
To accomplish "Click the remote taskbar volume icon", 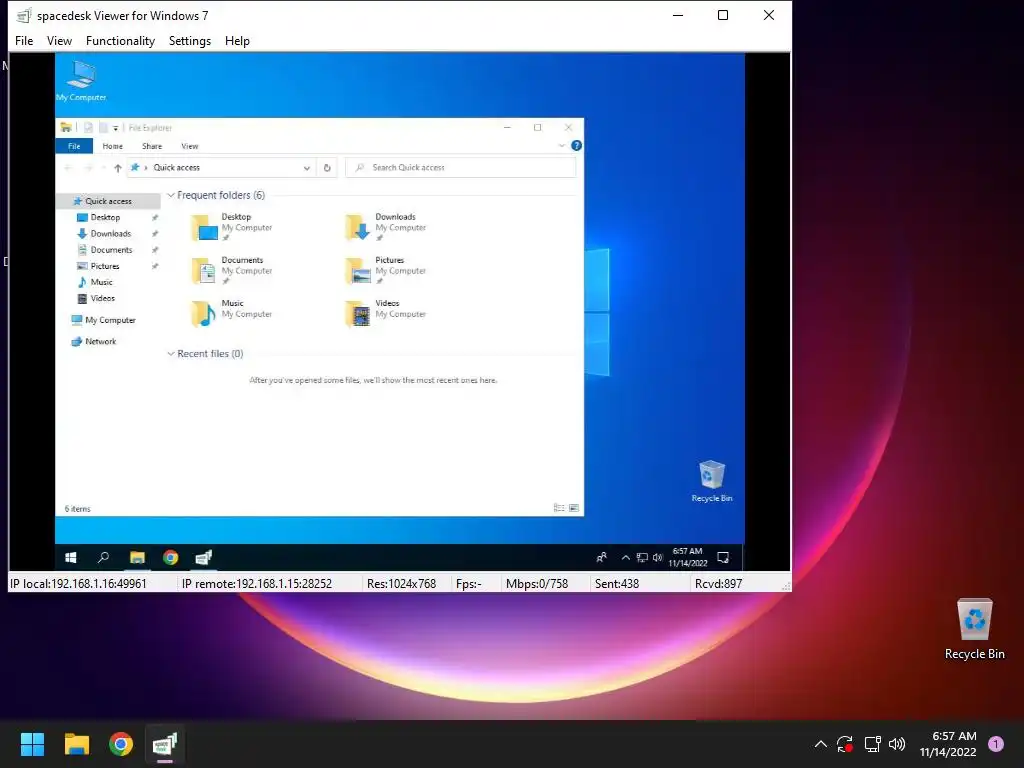I will tap(658, 558).
